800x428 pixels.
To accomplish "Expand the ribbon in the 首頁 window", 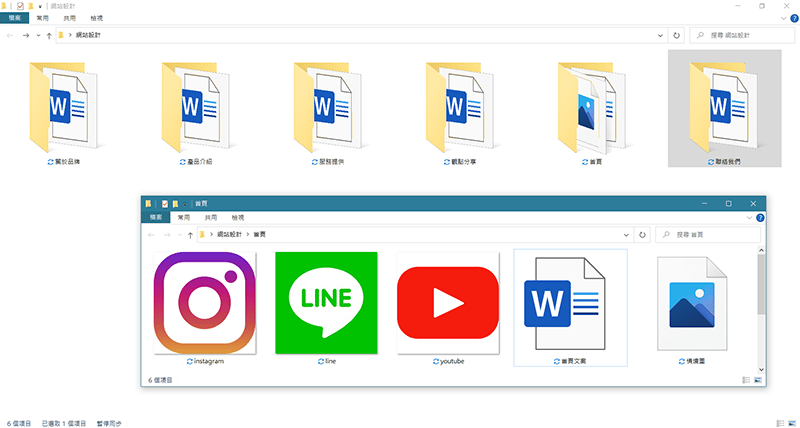I will tap(748, 217).
